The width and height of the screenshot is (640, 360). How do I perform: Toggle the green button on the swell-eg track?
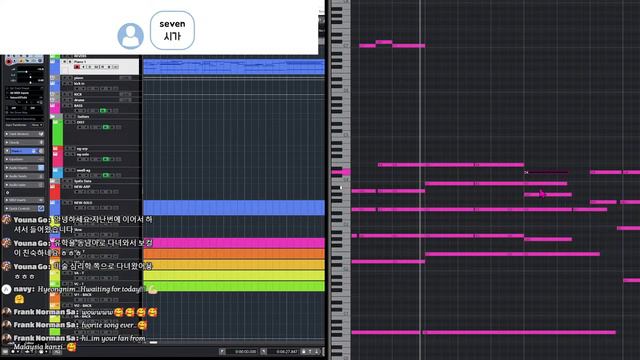[106, 175]
